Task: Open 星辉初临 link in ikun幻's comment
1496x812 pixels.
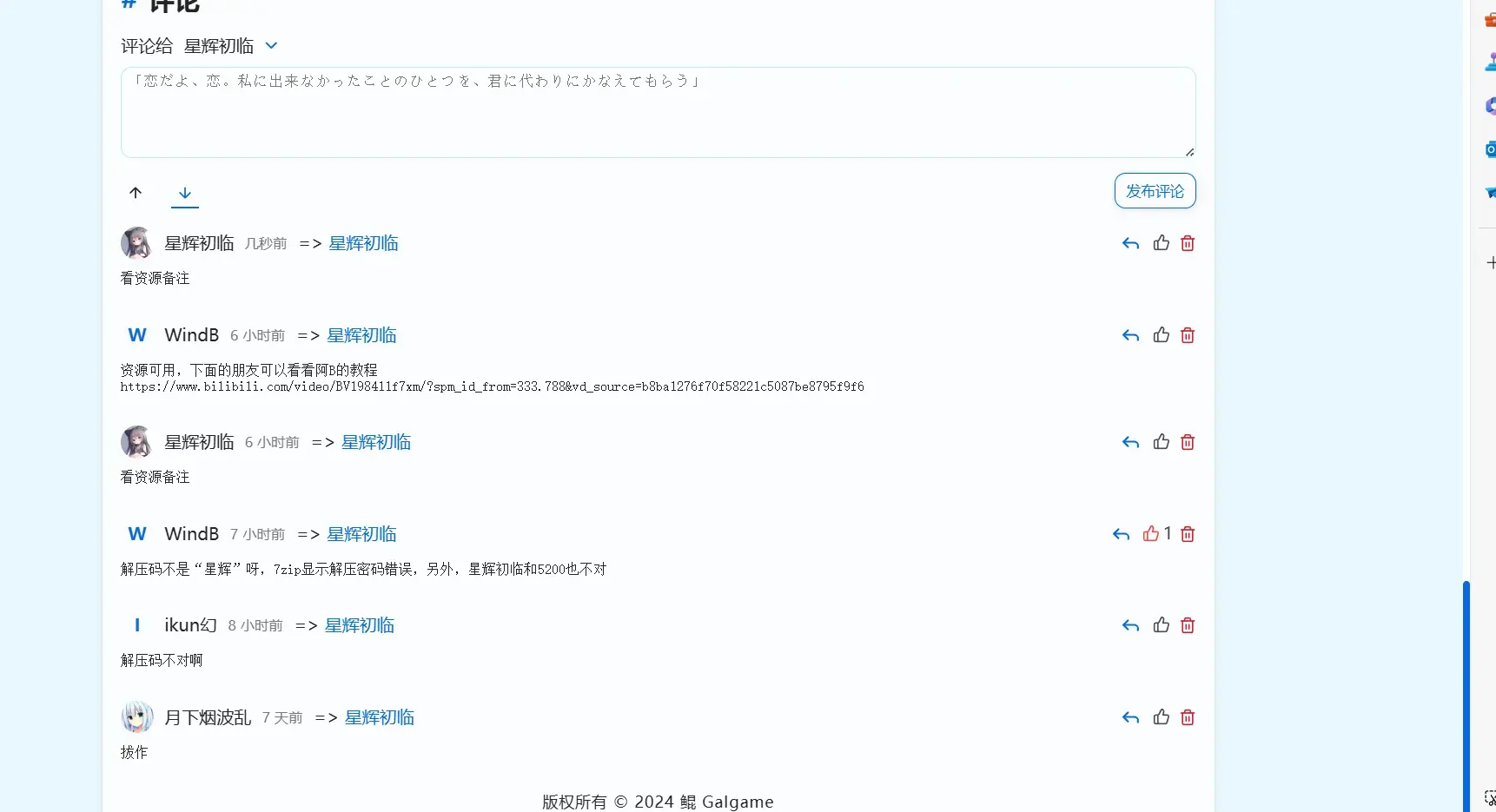Action: coord(360,626)
